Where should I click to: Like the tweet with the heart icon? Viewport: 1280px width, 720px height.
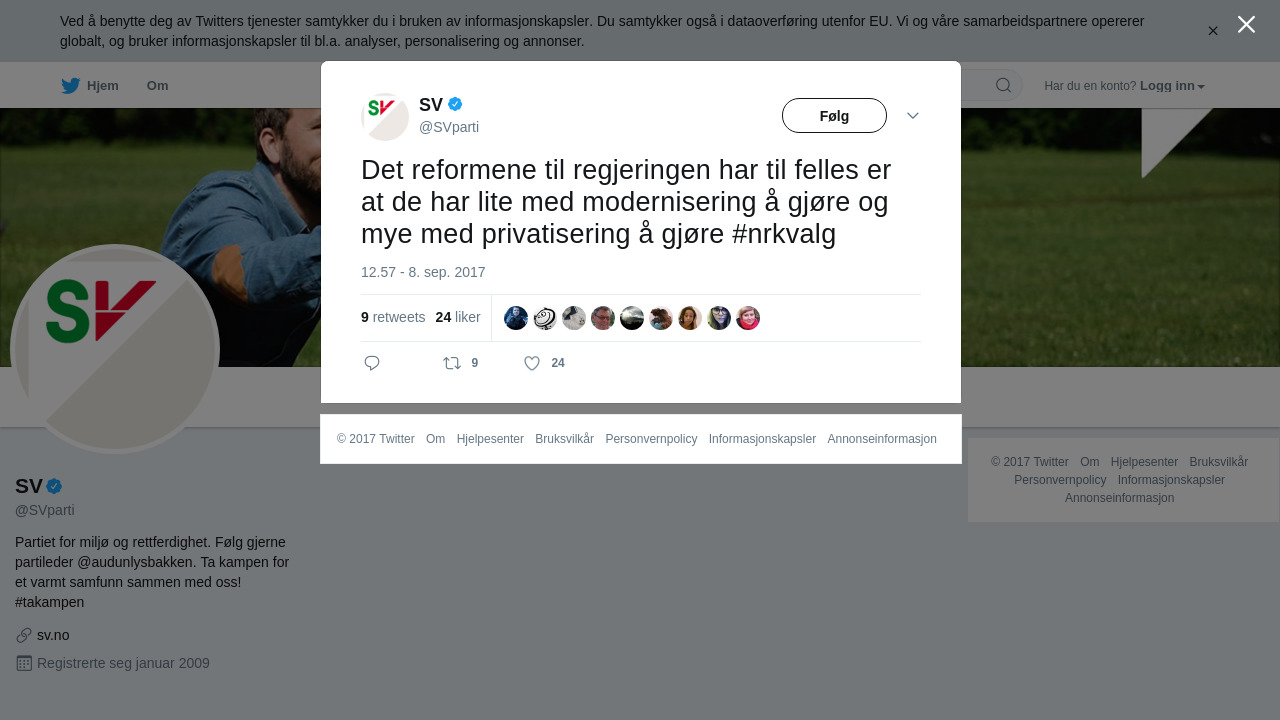pyautogui.click(x=532, y=363)
